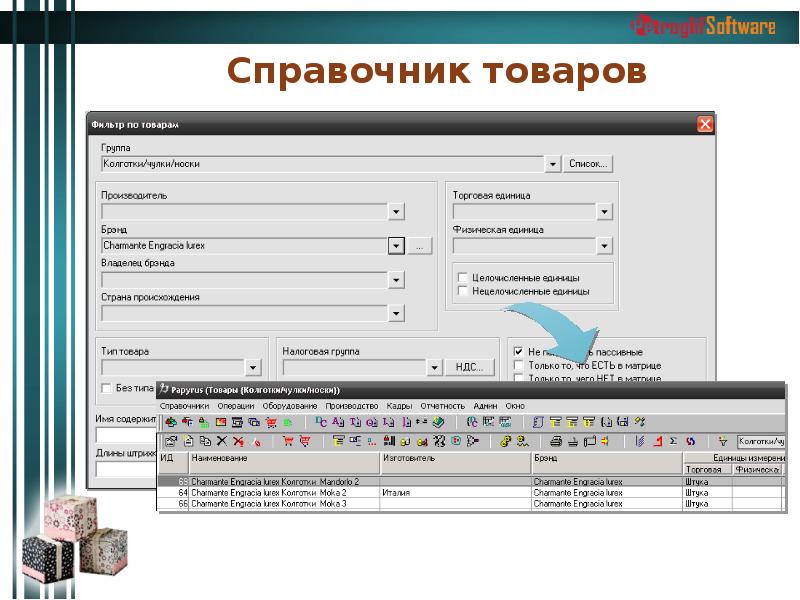Open the 'Производитель' dropdown
The image size is (800, 600).
[396, 212]
